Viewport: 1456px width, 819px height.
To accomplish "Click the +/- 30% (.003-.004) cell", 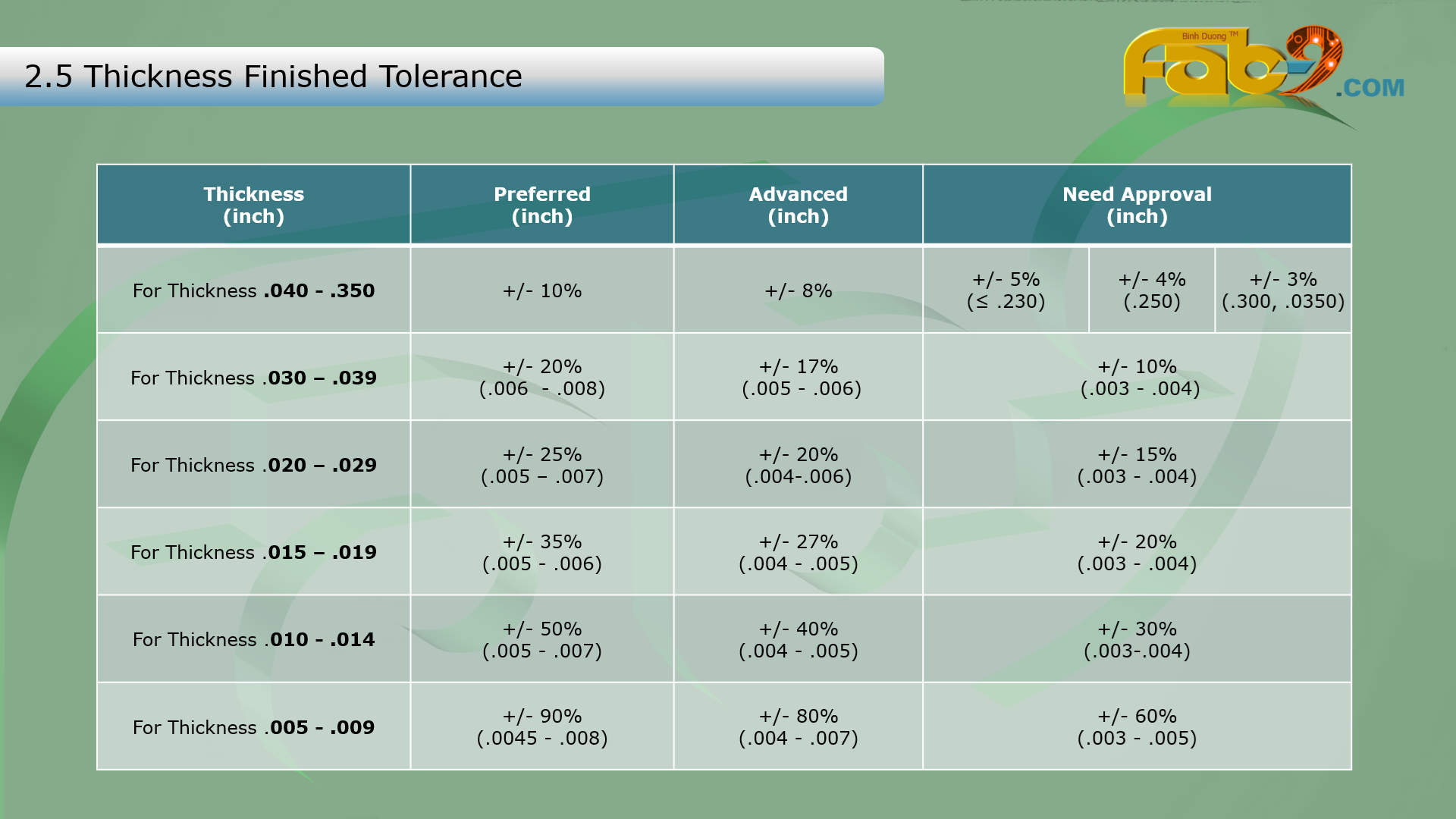I will (x=1136, y=639).
